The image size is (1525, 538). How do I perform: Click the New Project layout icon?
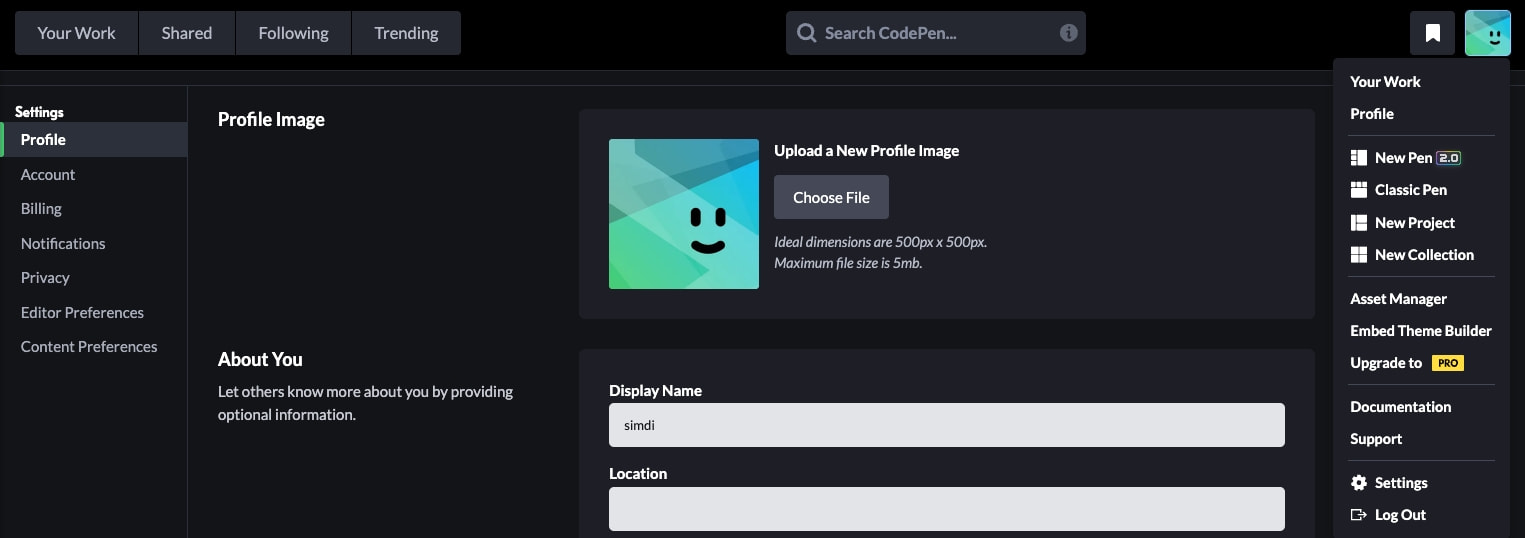coord(1358,223)
